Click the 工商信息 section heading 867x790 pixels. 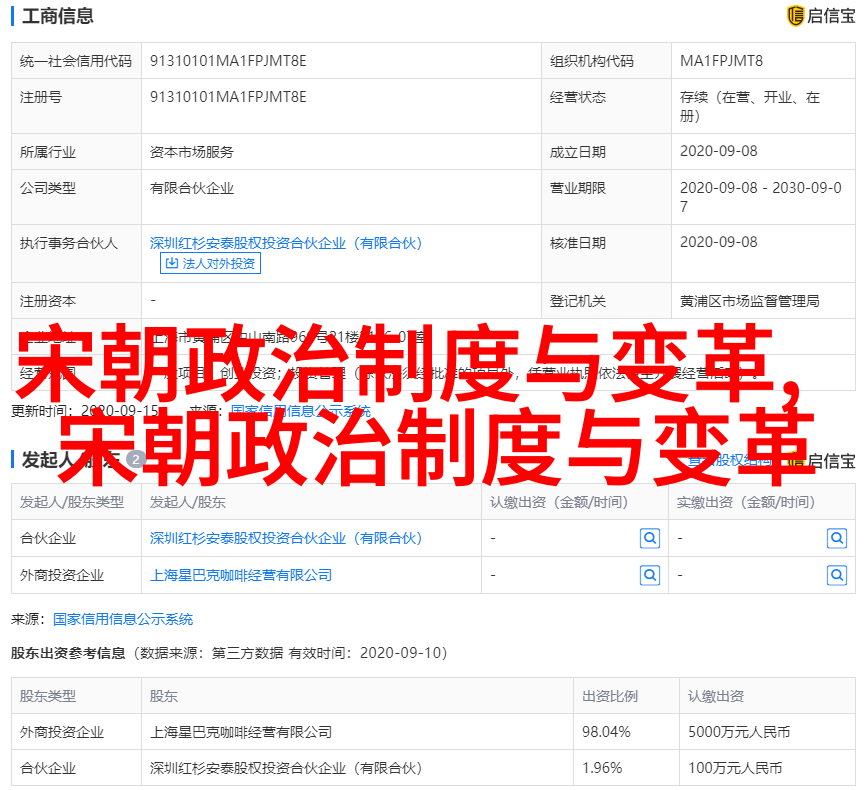tap(58, 16)
